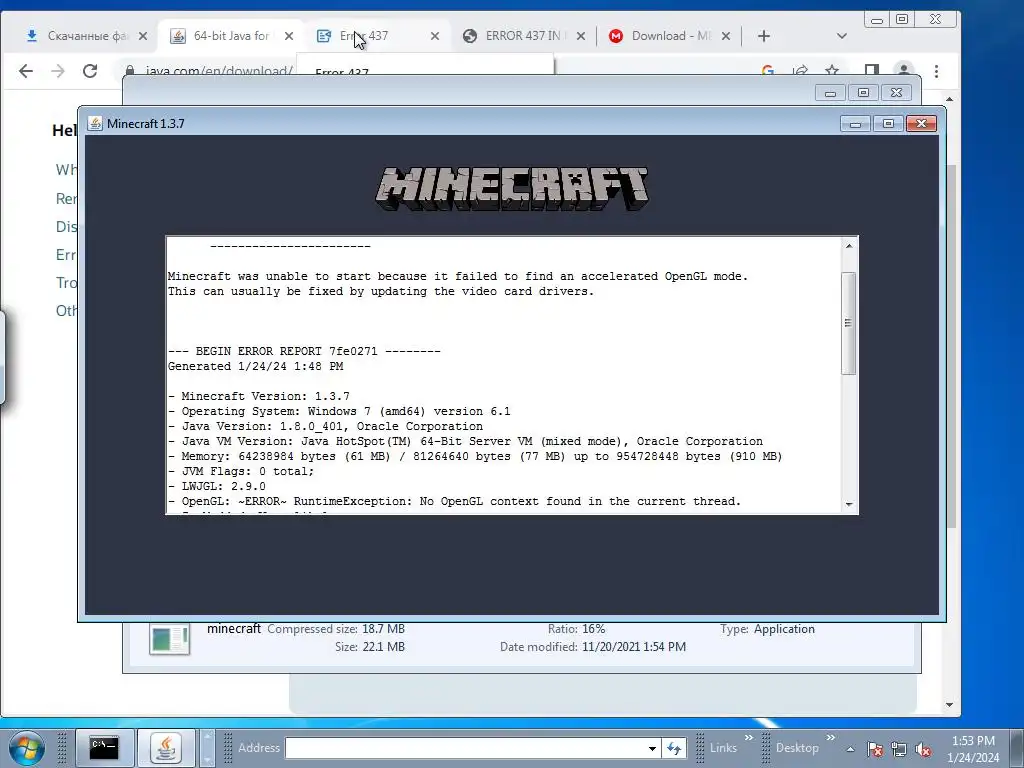Maximize the Minecraft 1.3.7 window
Viewport: 1024px width, 768px height.
coord(888,123)
